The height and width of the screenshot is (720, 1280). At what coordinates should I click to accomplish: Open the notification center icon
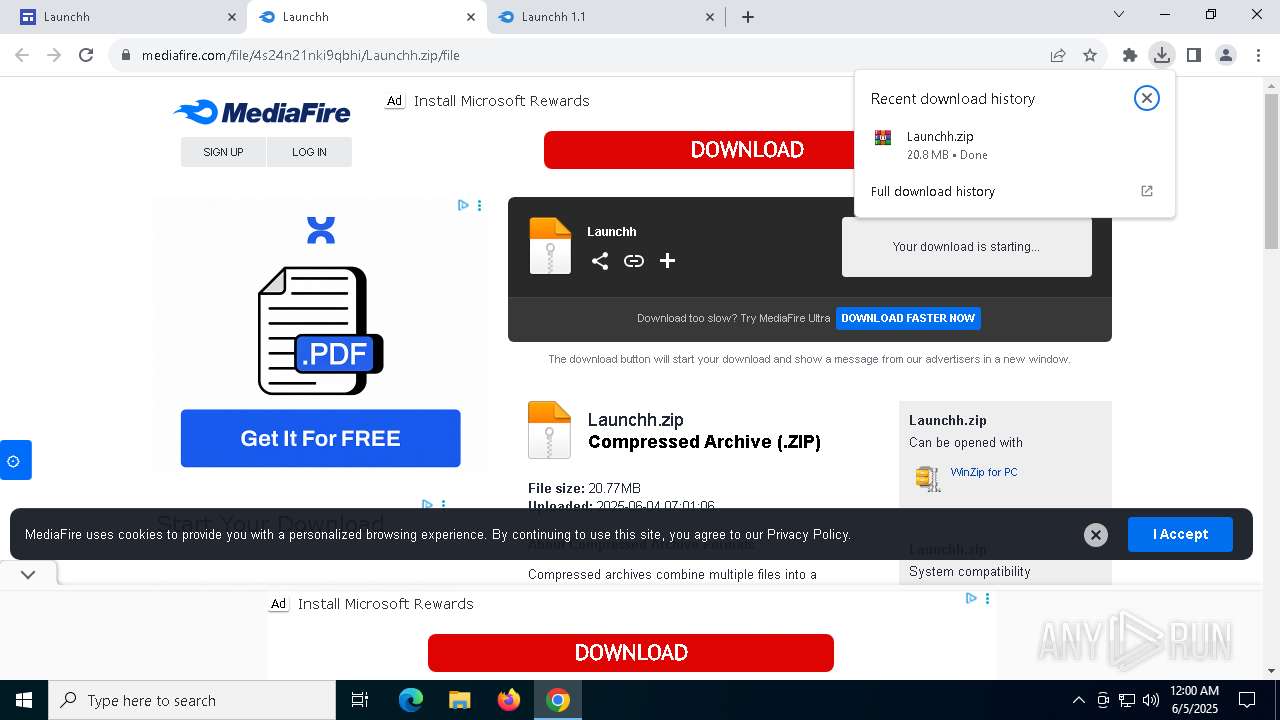coord(1247,700)
